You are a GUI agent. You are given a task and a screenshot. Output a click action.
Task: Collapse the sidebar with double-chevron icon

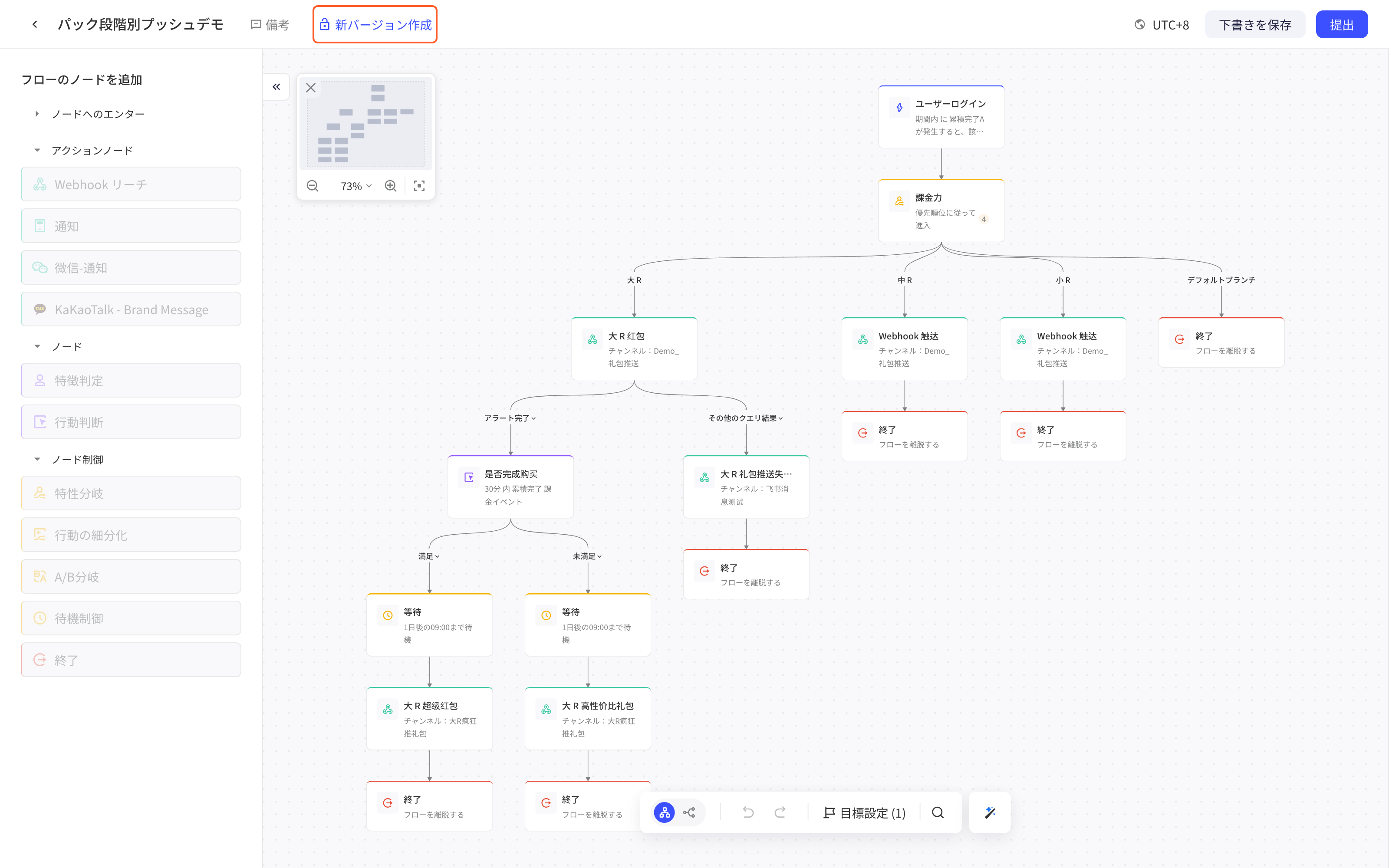pyautogui.click(x=276, y=87)
